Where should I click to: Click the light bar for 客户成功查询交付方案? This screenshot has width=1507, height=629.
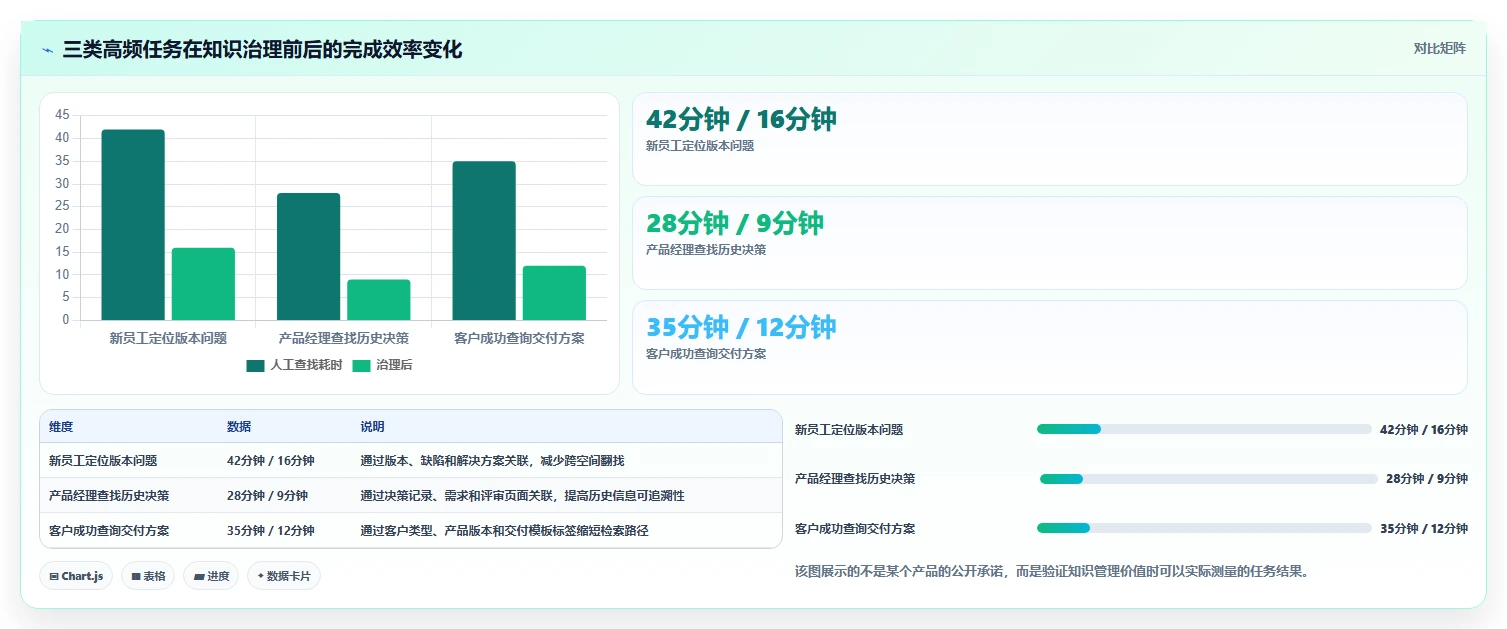tap(554, 293)
